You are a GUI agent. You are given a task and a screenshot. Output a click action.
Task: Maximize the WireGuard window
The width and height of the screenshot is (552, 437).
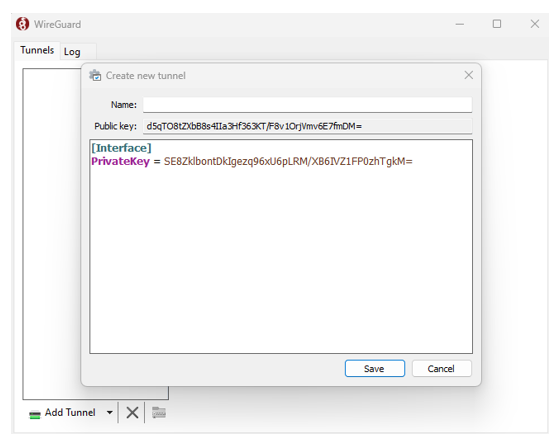(497, 24)
